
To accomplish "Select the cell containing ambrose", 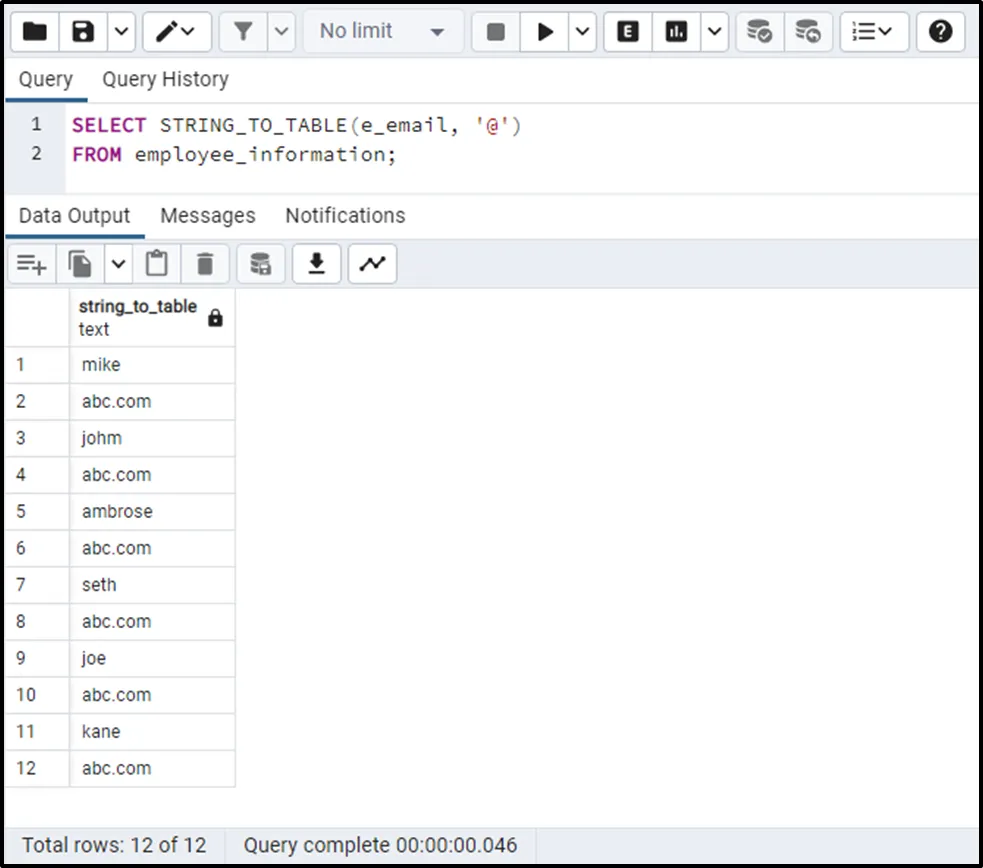I will 118,511.
